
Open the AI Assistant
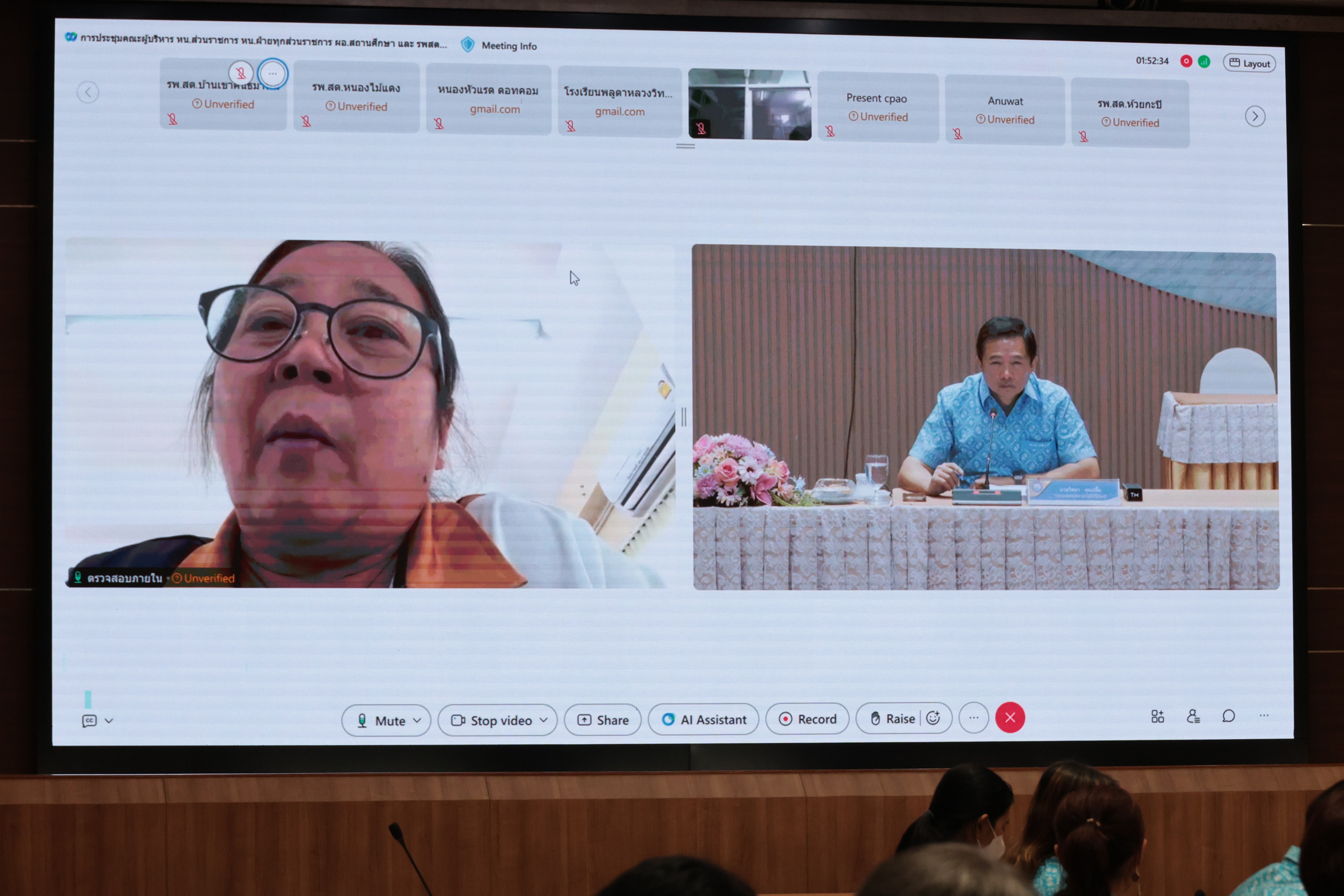[x=703, y=720]
